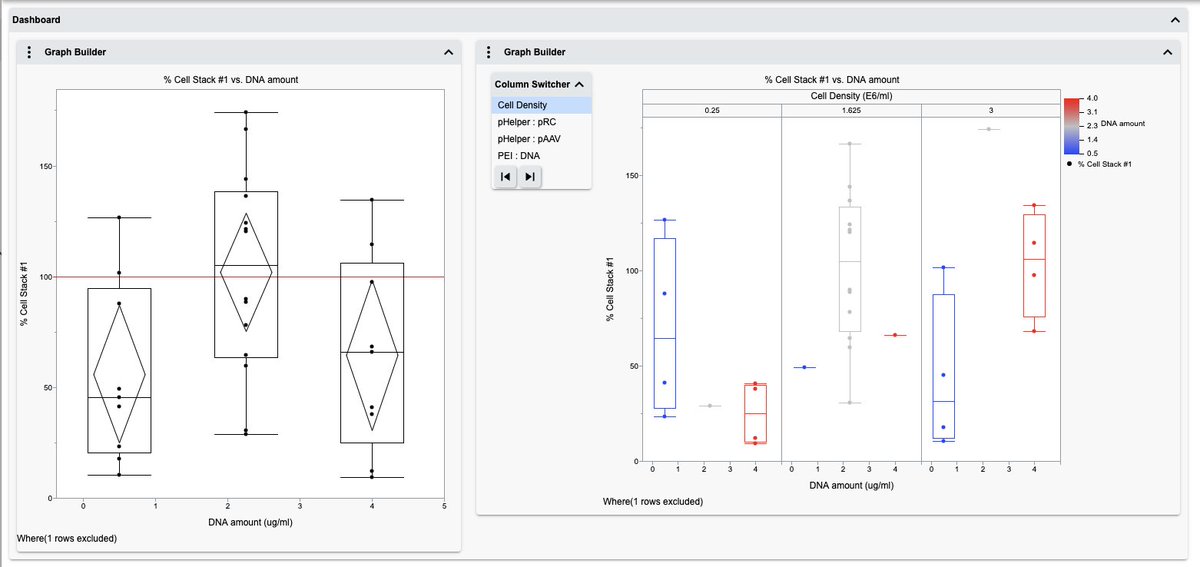Select pHelper : pRC in Column Switcher
This screenshot has height=567, width=1200.
click(x=542, y=122)
